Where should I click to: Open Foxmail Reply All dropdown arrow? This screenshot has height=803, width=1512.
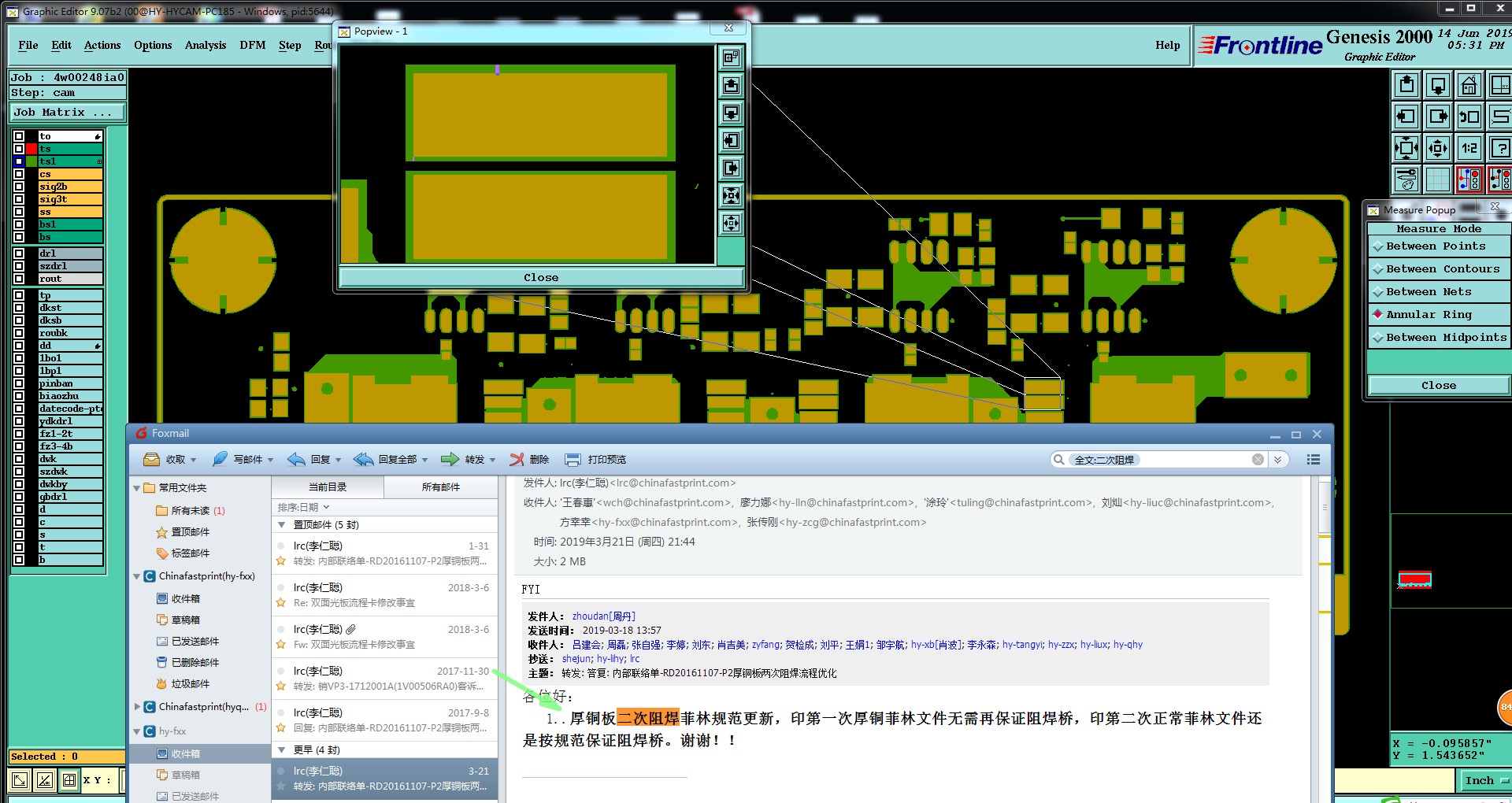point(425,461)
